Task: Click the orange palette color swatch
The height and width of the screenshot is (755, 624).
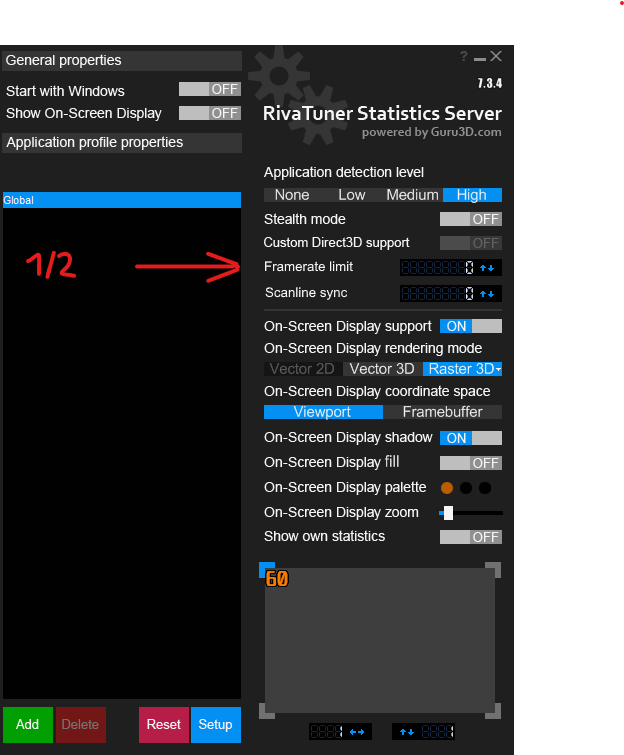Action: [x=447, y=488]
